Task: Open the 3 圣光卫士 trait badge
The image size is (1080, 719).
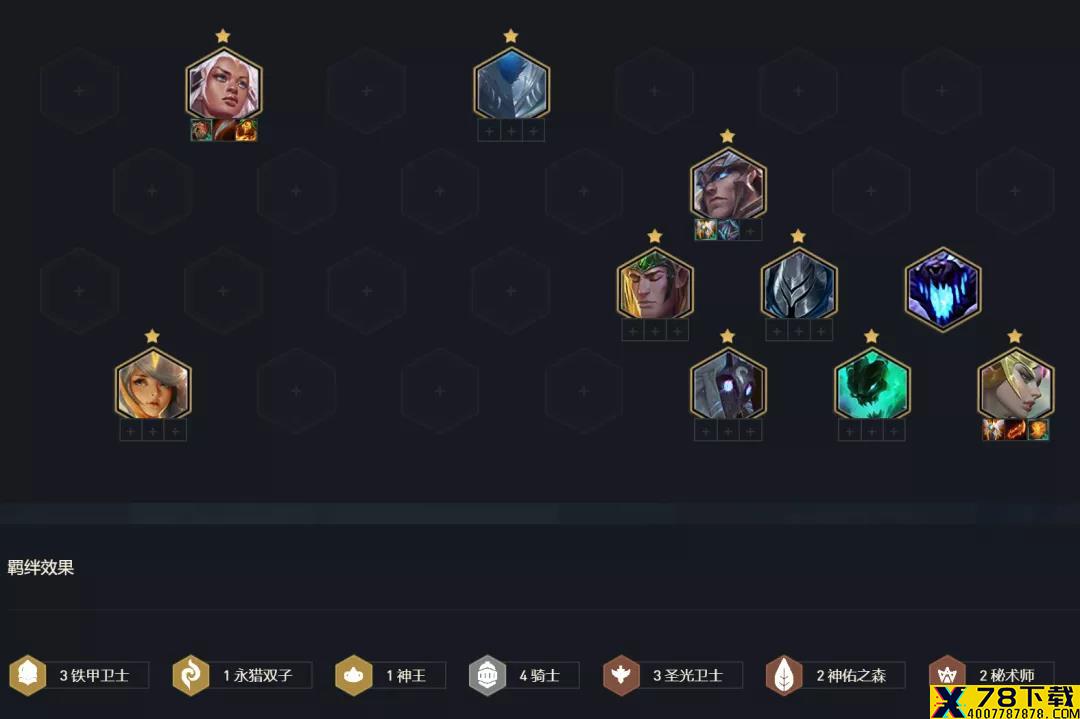Action: pos(673,675)
